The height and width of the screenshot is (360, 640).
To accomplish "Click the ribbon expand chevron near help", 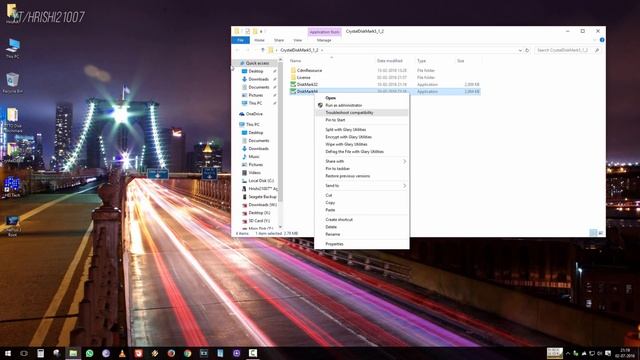I will (595, 40).
